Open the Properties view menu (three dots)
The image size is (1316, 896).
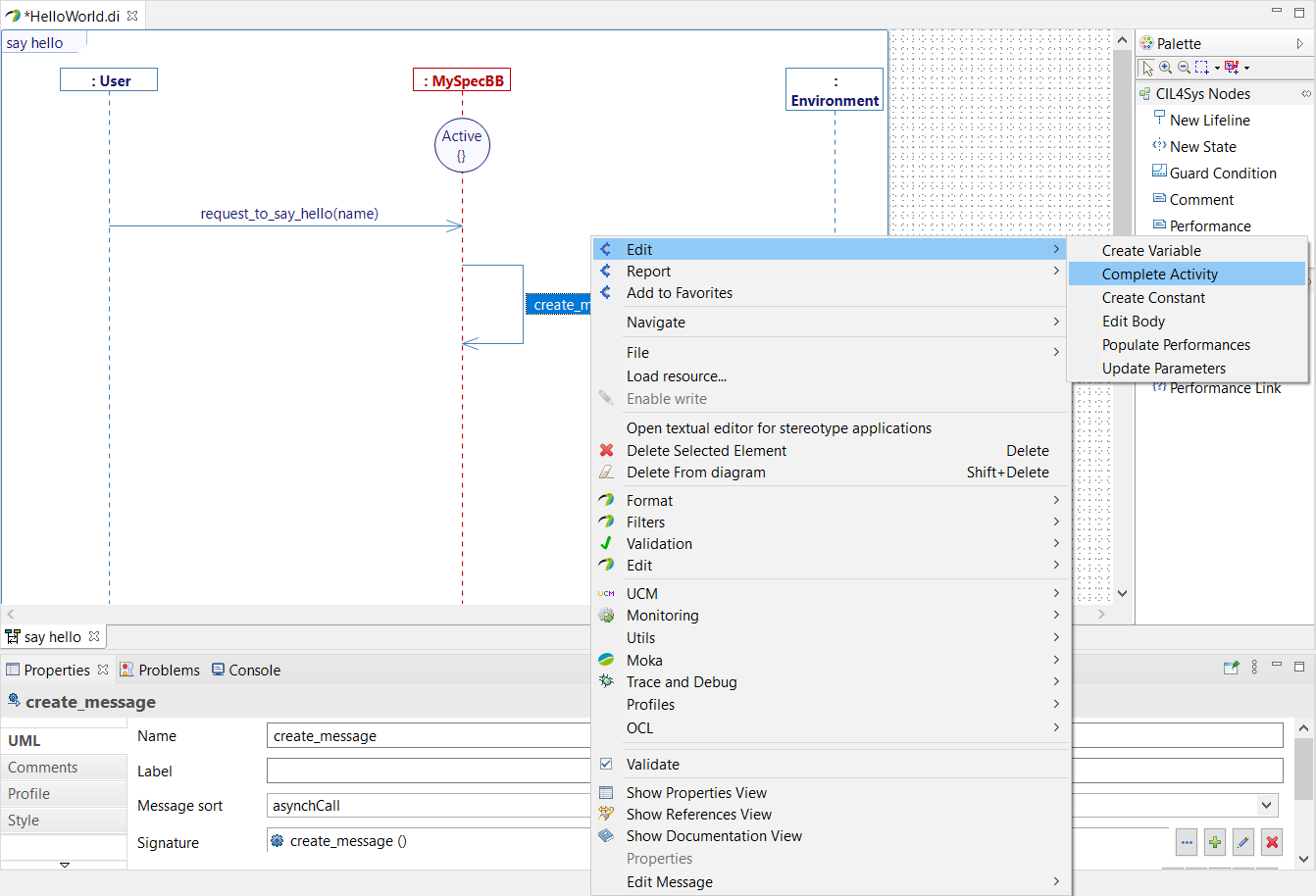click(1254, 668)
